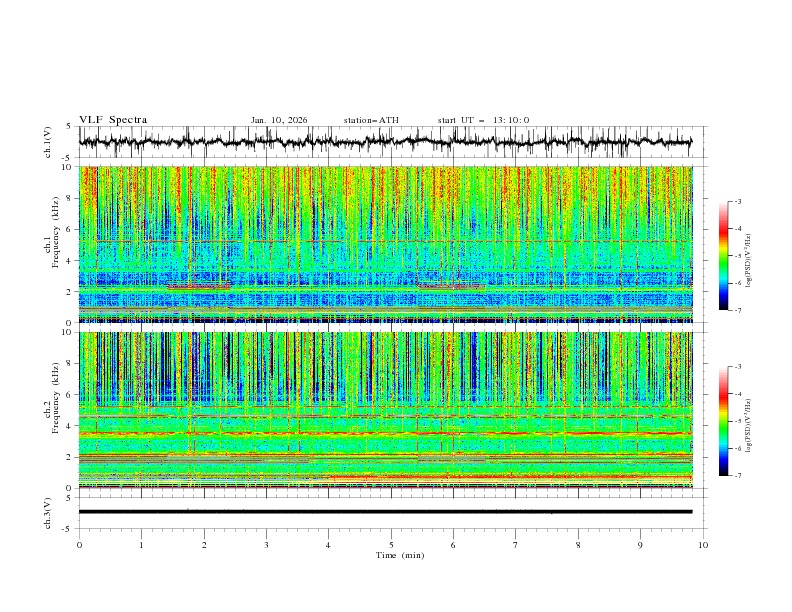This screenshot has height=612, width=792.
Task: Click the upper color scale bar
Action: coord(724,256)
